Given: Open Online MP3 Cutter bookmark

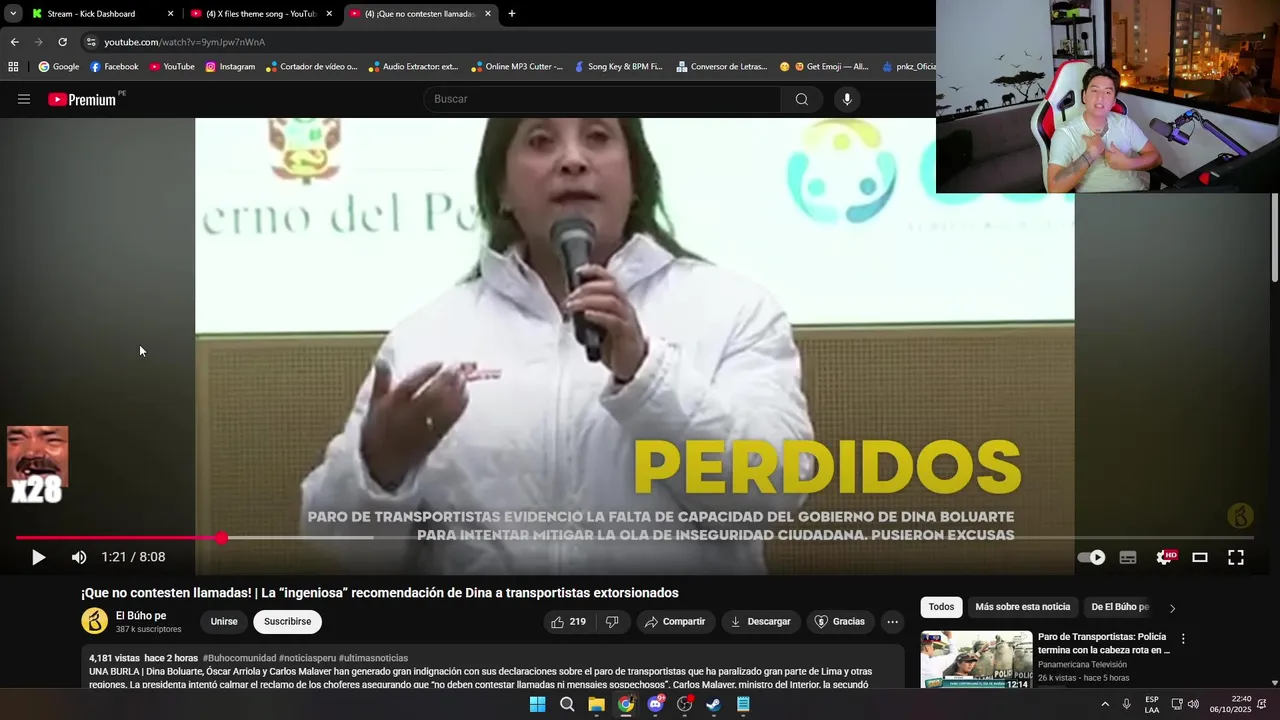Looking at the screenshot, I should pos(516,67).
